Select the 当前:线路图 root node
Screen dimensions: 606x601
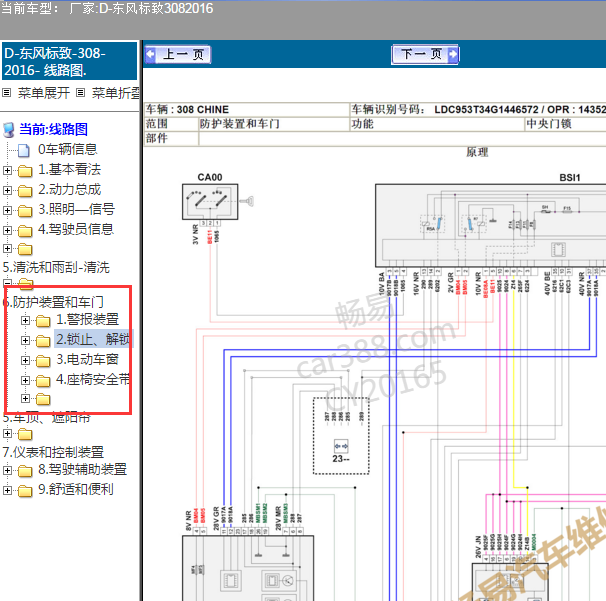point(53,129)
